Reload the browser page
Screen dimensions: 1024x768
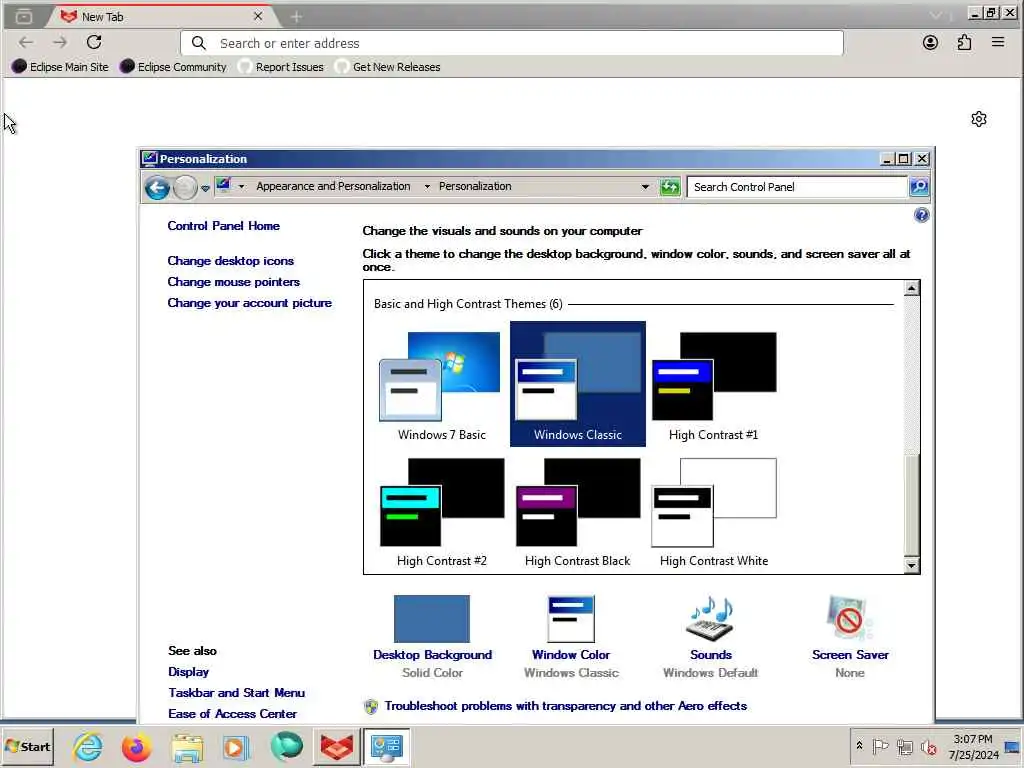click(94, 42)
